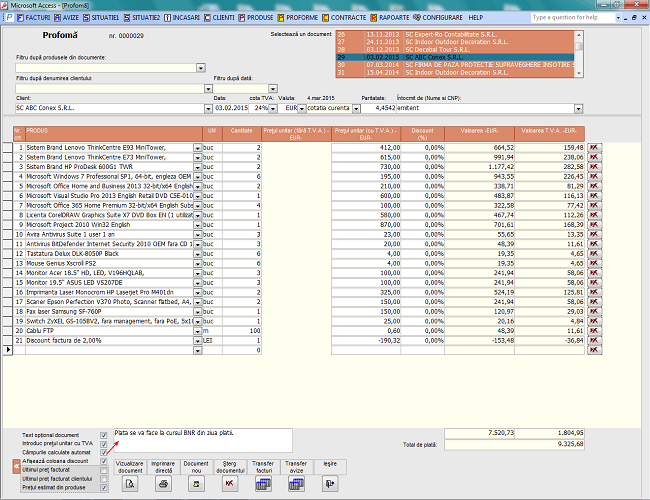Open the CLIENTI menu
This screenshot has width=650, height=500.
point(219,17)
